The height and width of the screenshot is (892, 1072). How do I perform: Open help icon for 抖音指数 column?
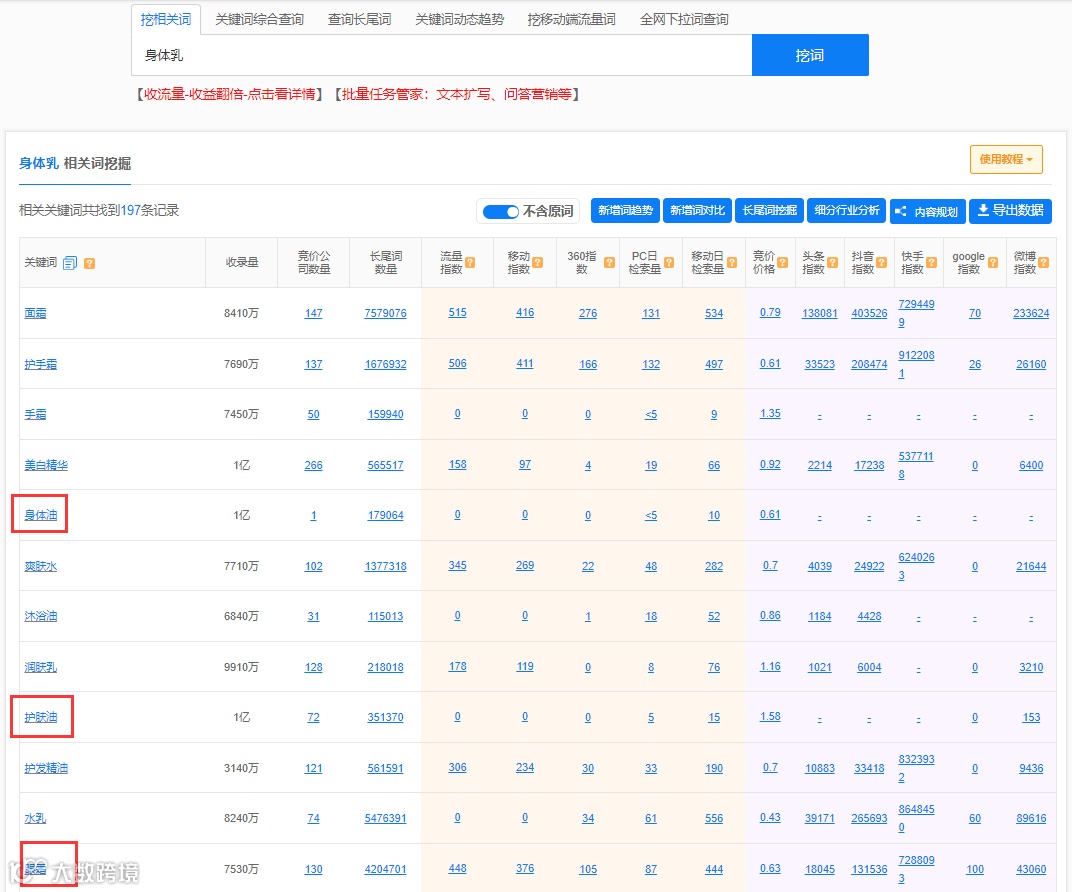point(882,262)
